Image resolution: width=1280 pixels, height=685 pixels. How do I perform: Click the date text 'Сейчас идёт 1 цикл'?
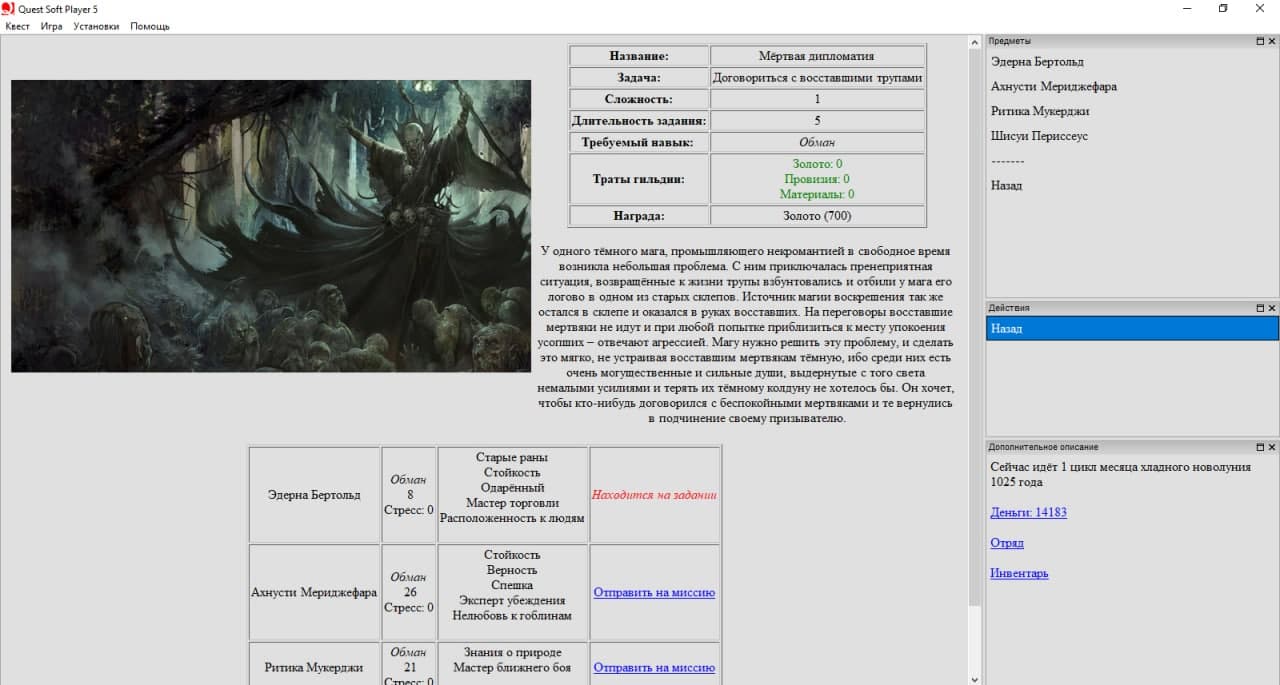click(1043, 466)
